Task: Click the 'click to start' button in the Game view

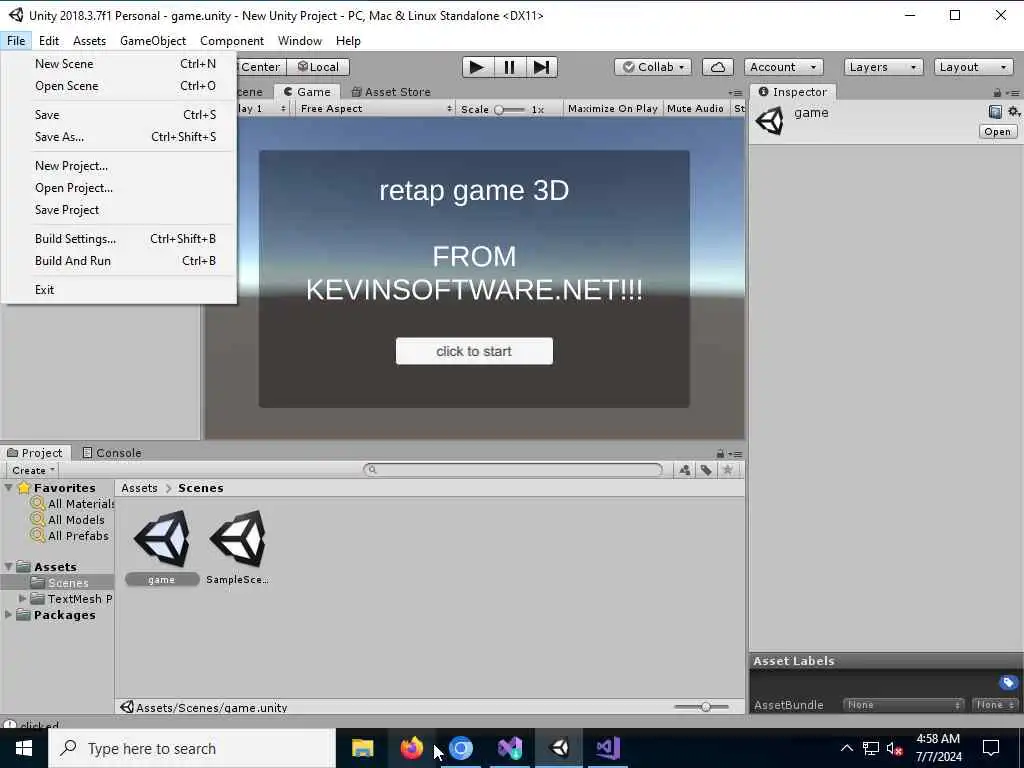Action: [x=474, y=351]
